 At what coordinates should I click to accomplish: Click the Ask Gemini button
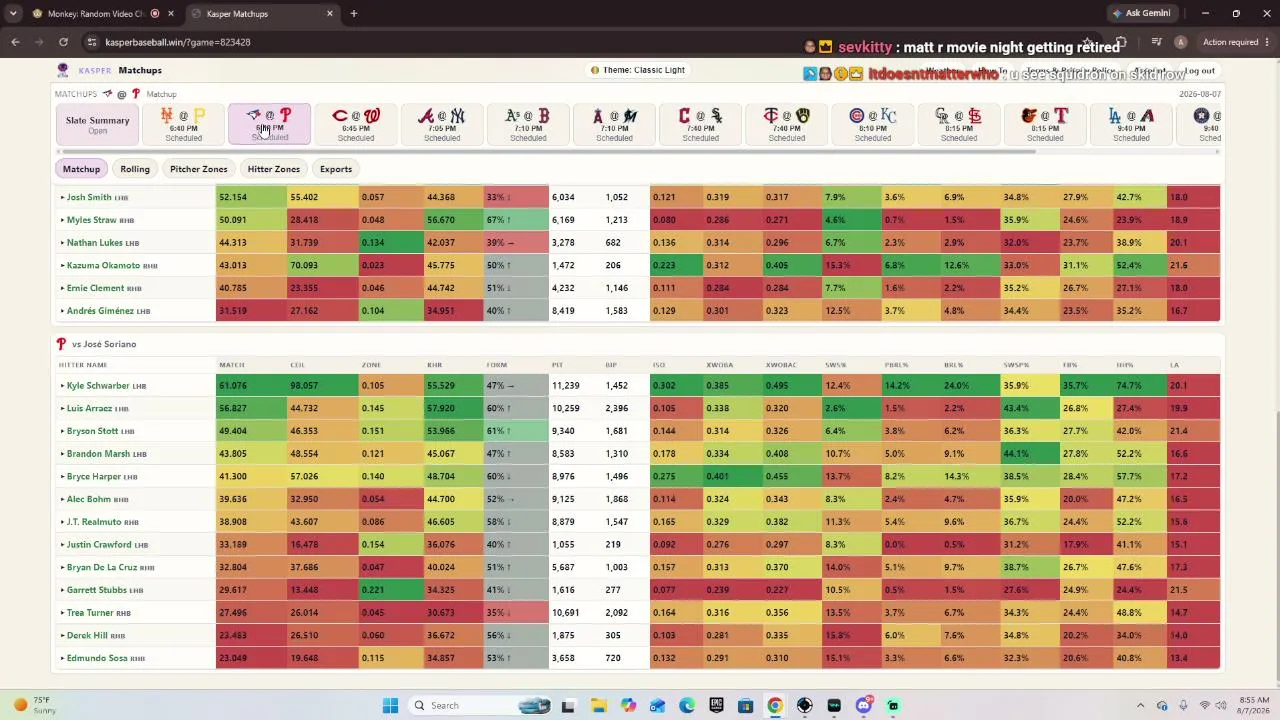tap(1142, 13)
